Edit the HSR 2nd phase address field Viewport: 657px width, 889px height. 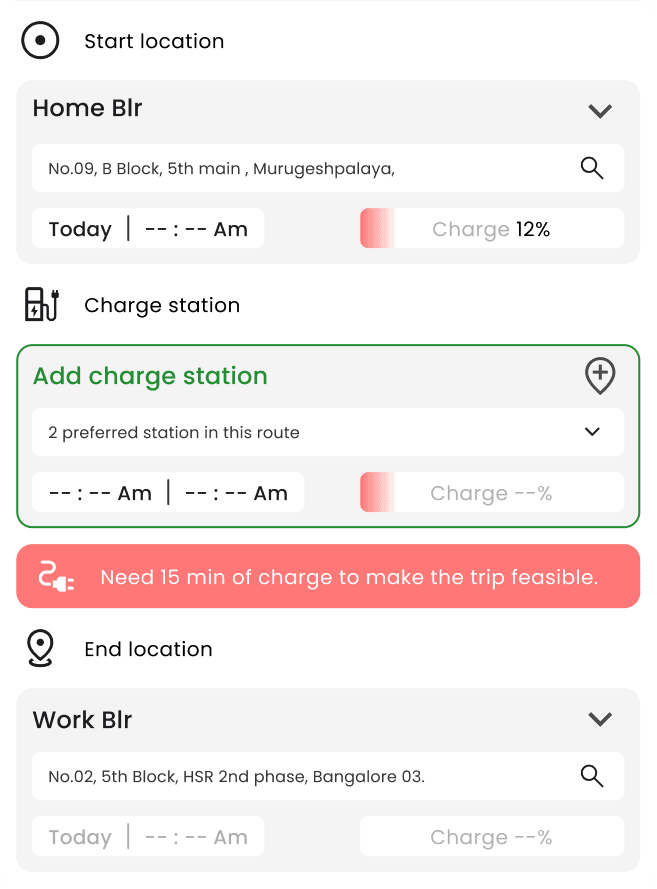[x=328, y=776]
